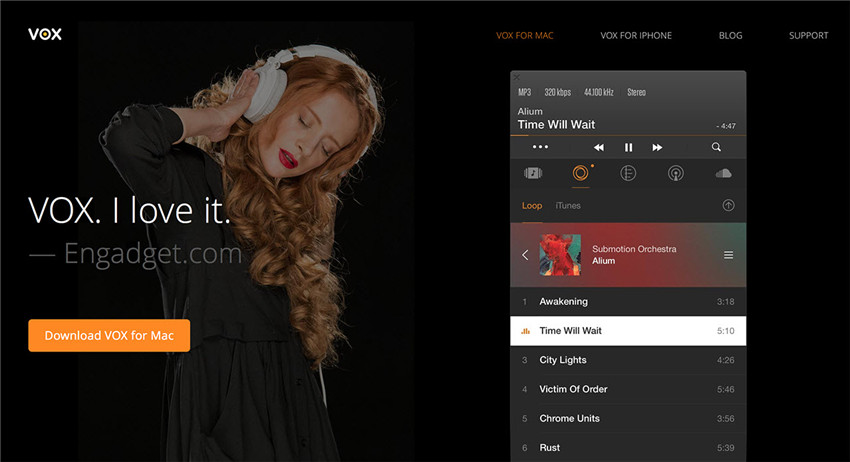Click the Alium album cover thumbnail
Image resolution: width=850 pixels, height=462 pixels.
(x=560, y=255)
